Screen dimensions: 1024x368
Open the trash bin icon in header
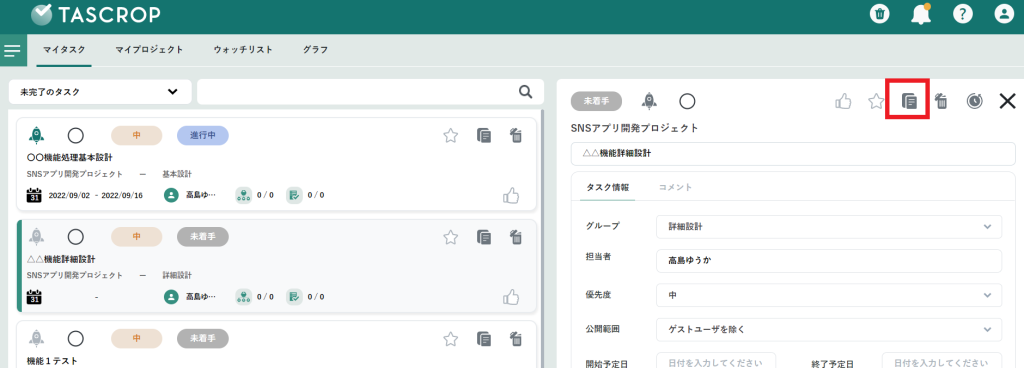pos(880,14)
